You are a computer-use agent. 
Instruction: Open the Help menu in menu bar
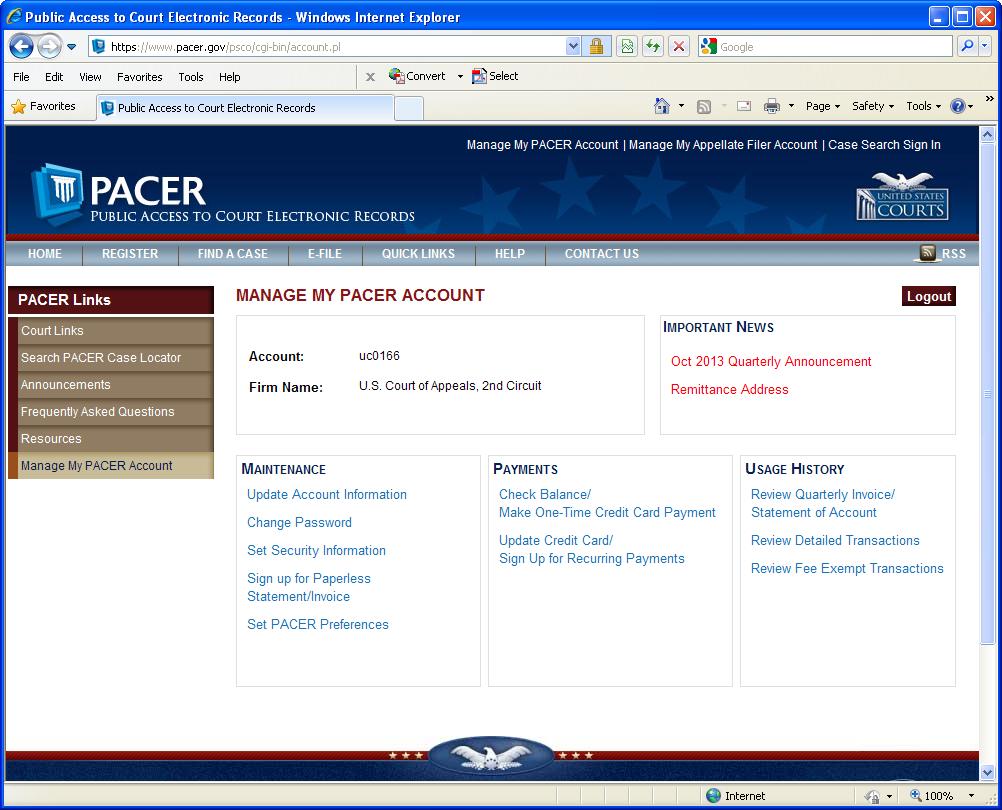(229, 77)
